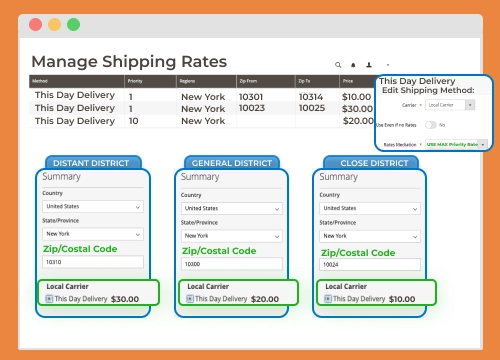Click the Manage Shipping Rates heading
The image size is (500, 360).
click(x=129, y=62)
